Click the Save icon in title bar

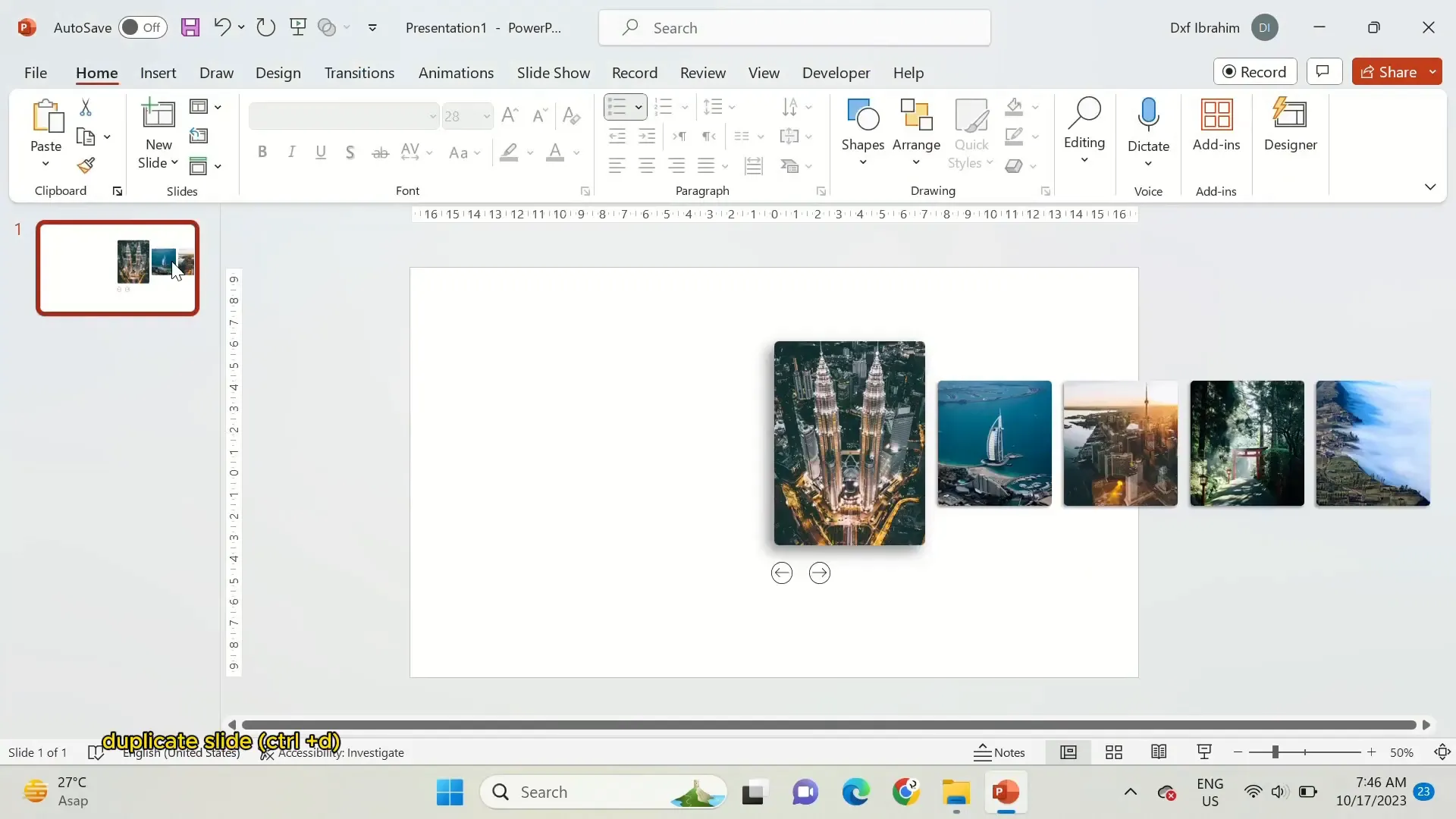click(x=190, y=28)
